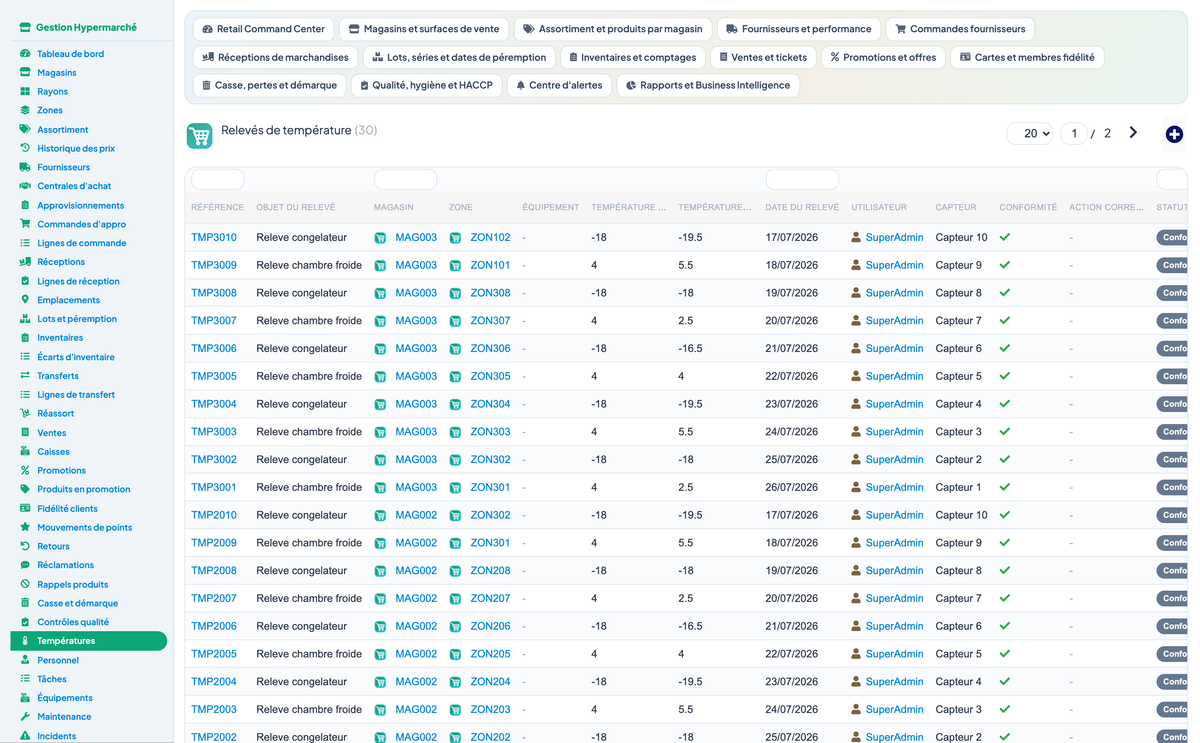The width and height of the screenshot is (1200, 743).
Task: Open Commandes fournisseurs tab
Action: [960, 29]
